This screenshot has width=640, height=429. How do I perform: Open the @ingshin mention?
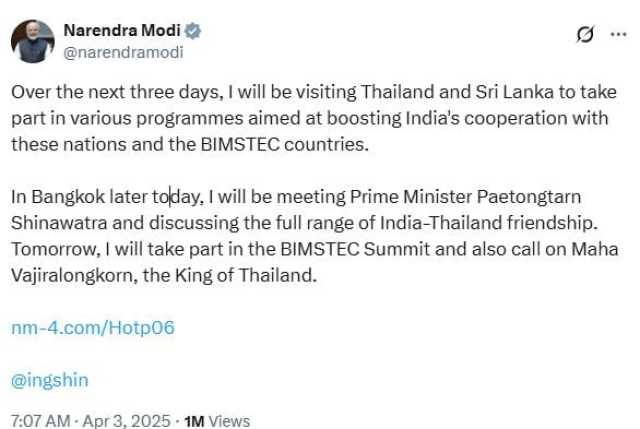(x=49, y=380)
